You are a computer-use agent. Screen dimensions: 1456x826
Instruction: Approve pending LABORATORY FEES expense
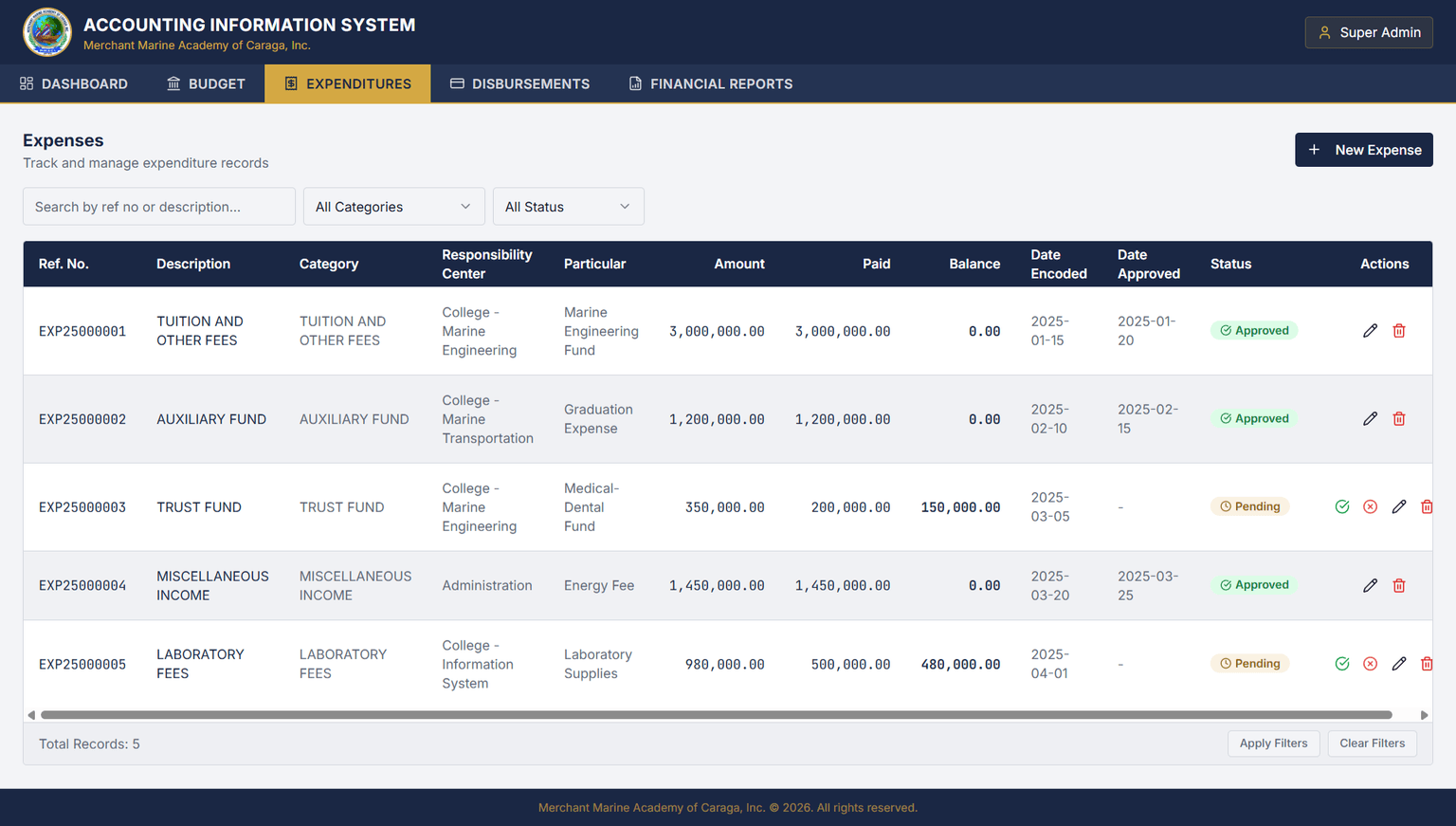[1342, 664]
